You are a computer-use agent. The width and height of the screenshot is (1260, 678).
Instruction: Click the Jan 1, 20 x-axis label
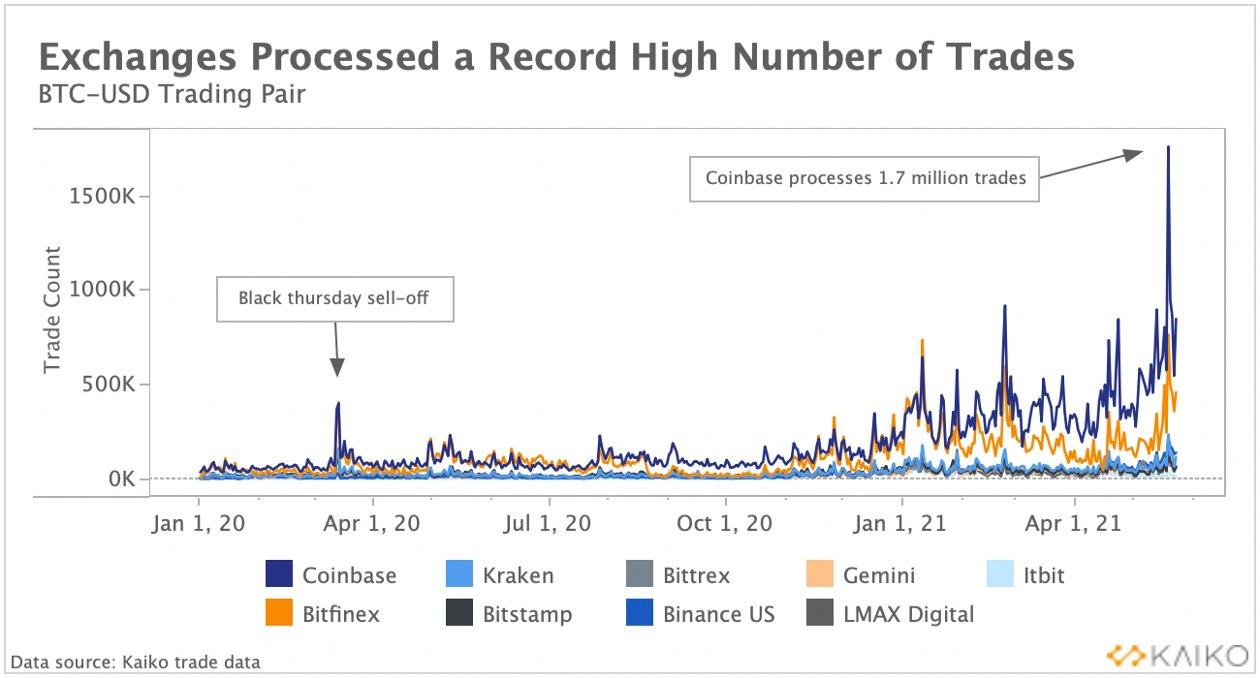197,523
